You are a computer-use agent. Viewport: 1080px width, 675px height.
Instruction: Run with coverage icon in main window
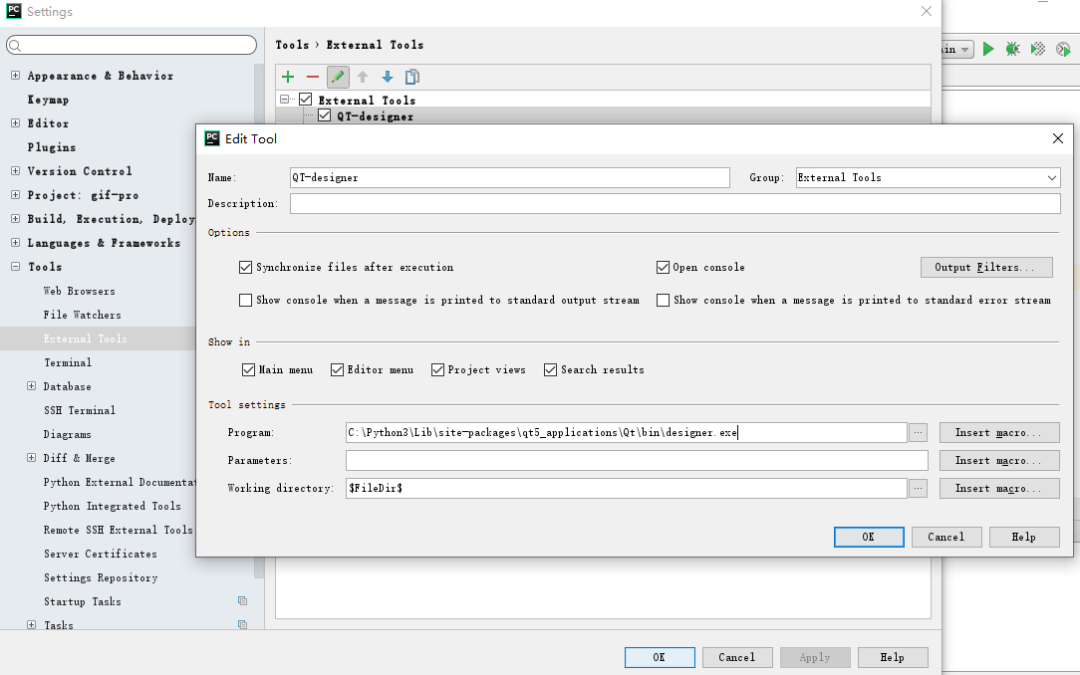[x=1038, y=49]
